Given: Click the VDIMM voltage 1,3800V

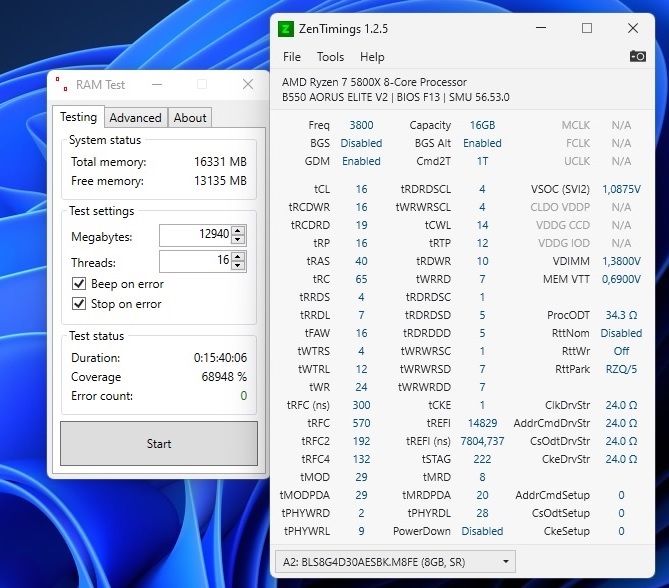Looking at the screenshot, I should [x=621, y=261].
